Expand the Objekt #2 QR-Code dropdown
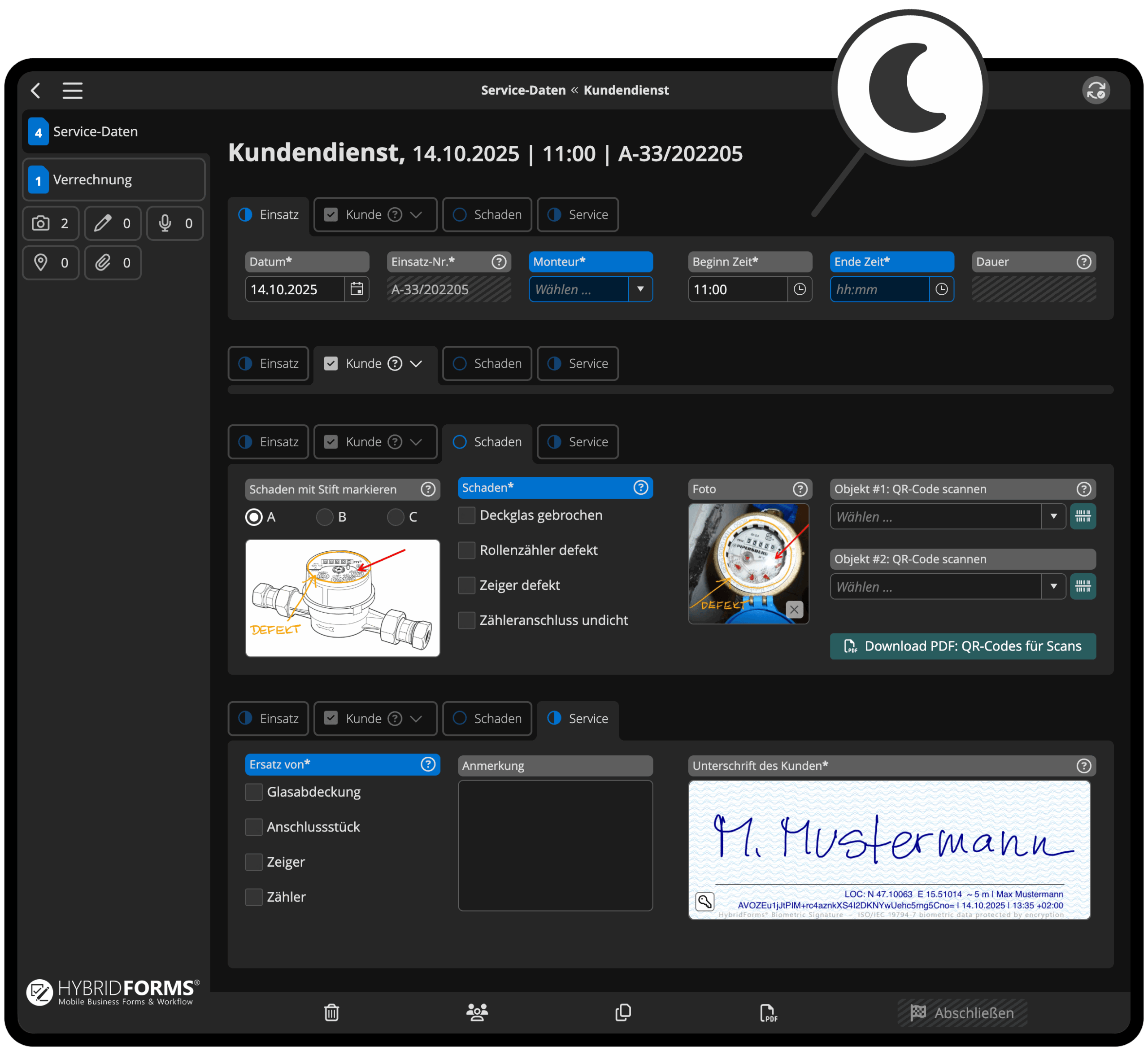1148x1051 pixels. coord(1053,587)
